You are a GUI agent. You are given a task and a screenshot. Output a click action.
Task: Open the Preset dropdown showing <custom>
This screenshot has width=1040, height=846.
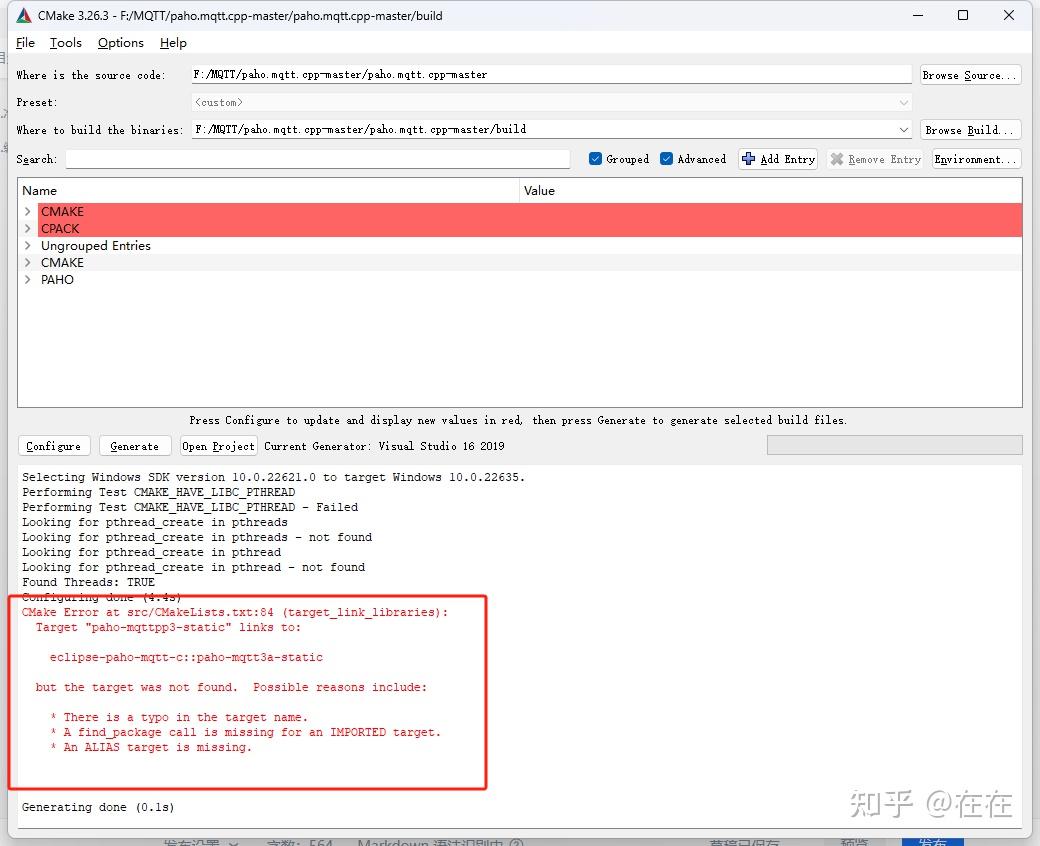551,102
